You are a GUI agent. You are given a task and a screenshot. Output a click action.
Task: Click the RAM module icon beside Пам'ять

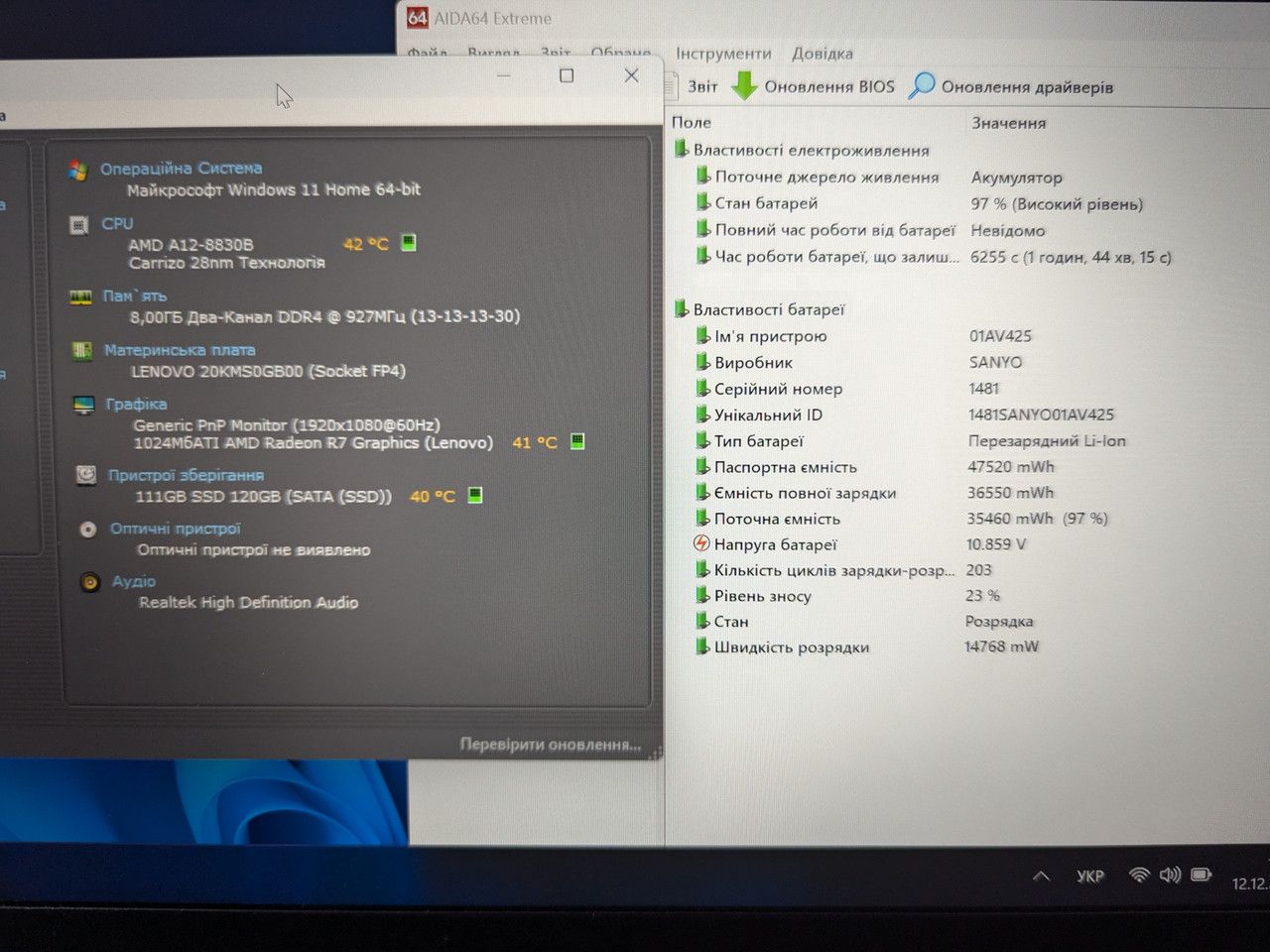pyautogui.click(x=81, y=297)
